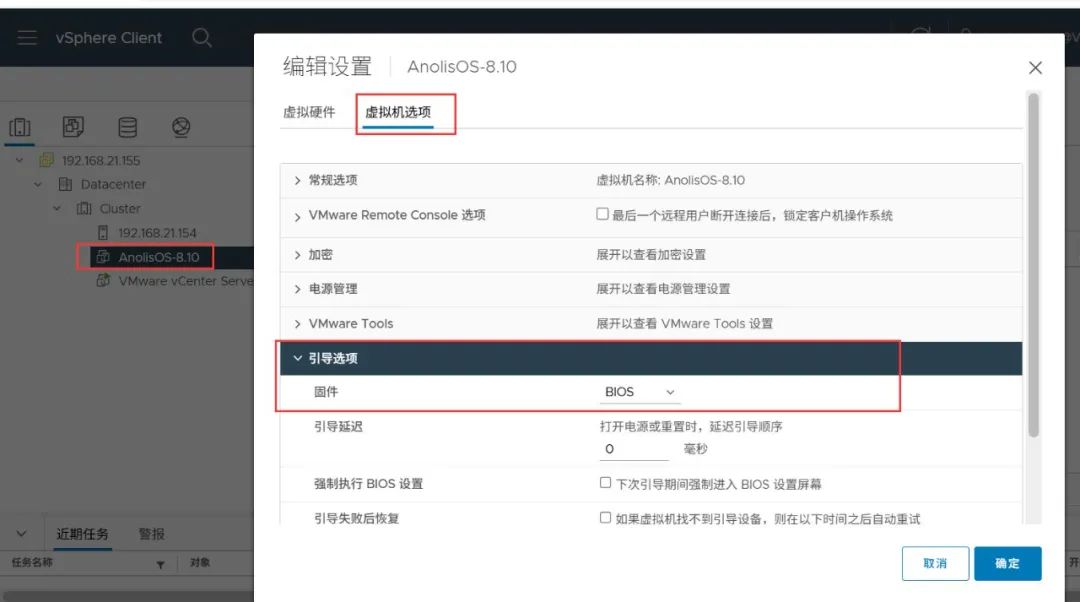Open the VMs and Templates view icon
The image size is (1080, 602).
point(73,127)
